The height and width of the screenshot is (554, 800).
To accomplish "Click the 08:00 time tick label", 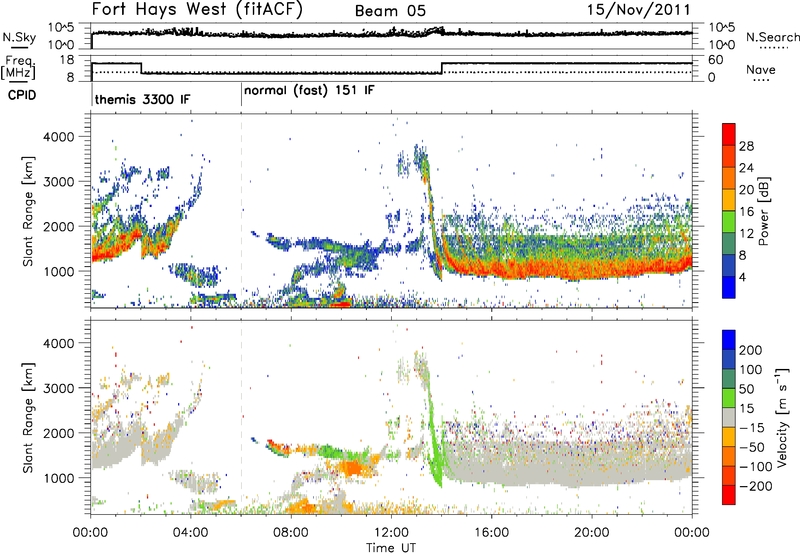I will click(x=291, y=533).
